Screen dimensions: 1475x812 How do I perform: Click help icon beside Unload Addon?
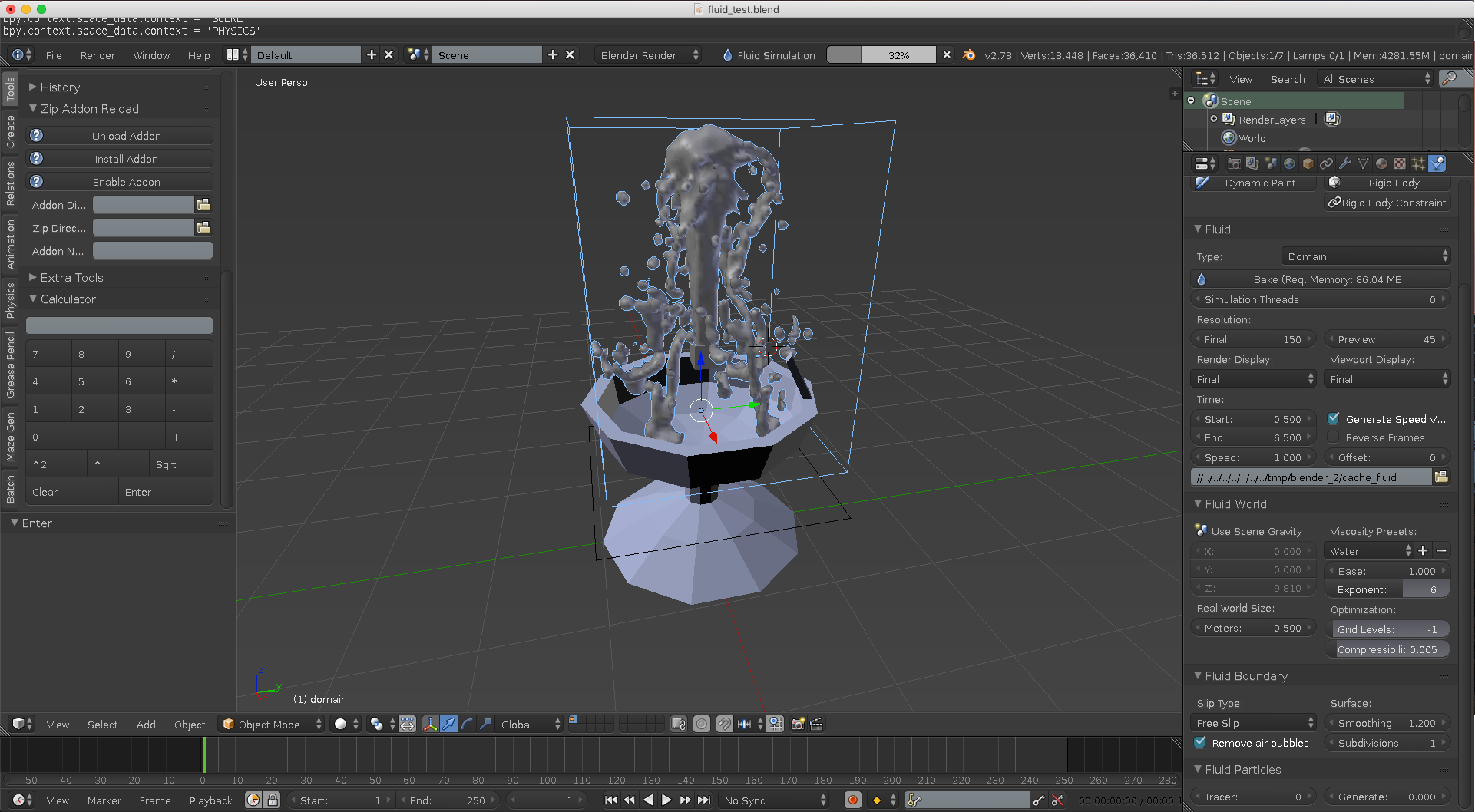point(36,136)
